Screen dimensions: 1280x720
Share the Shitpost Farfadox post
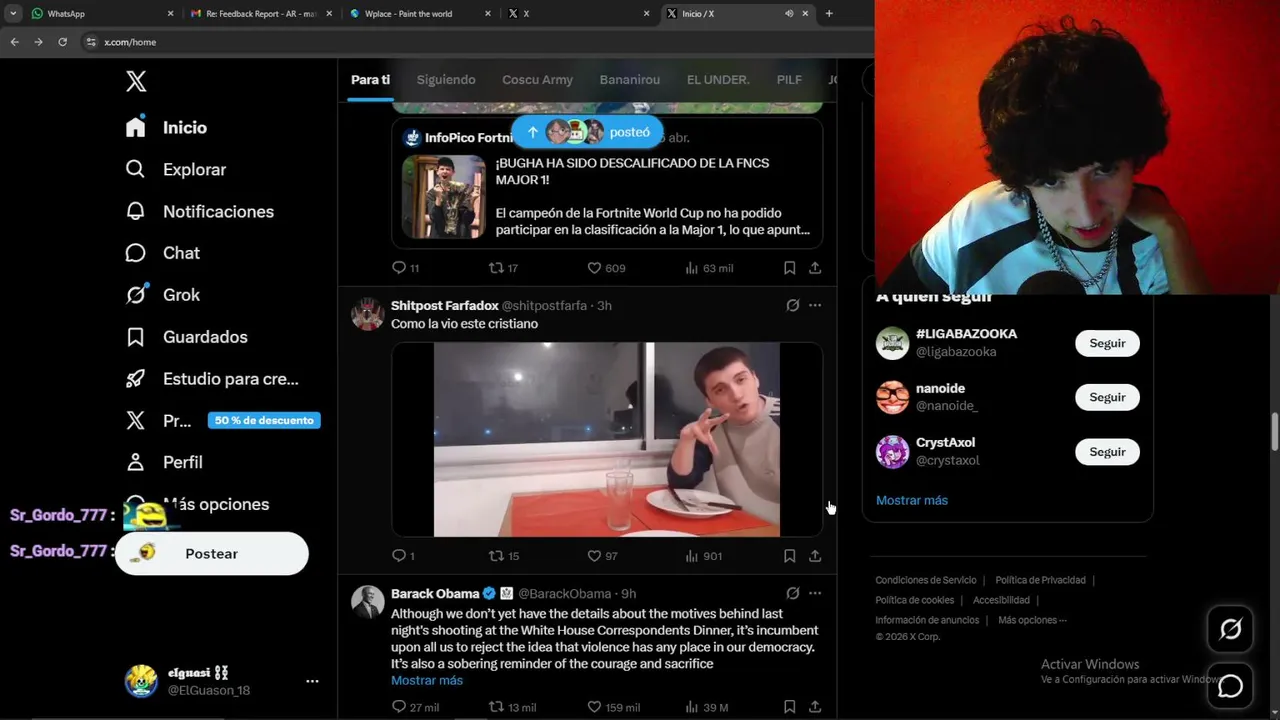click(815, 556)
